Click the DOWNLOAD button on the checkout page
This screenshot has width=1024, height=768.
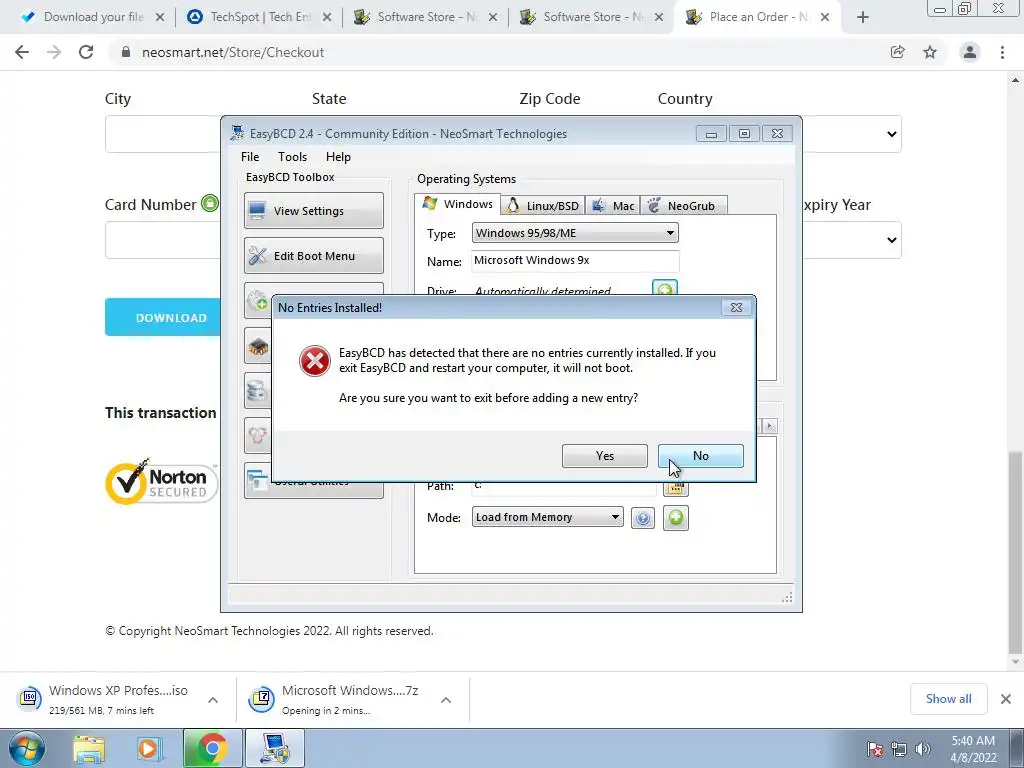pyautogui.click(x=163, y=317)
